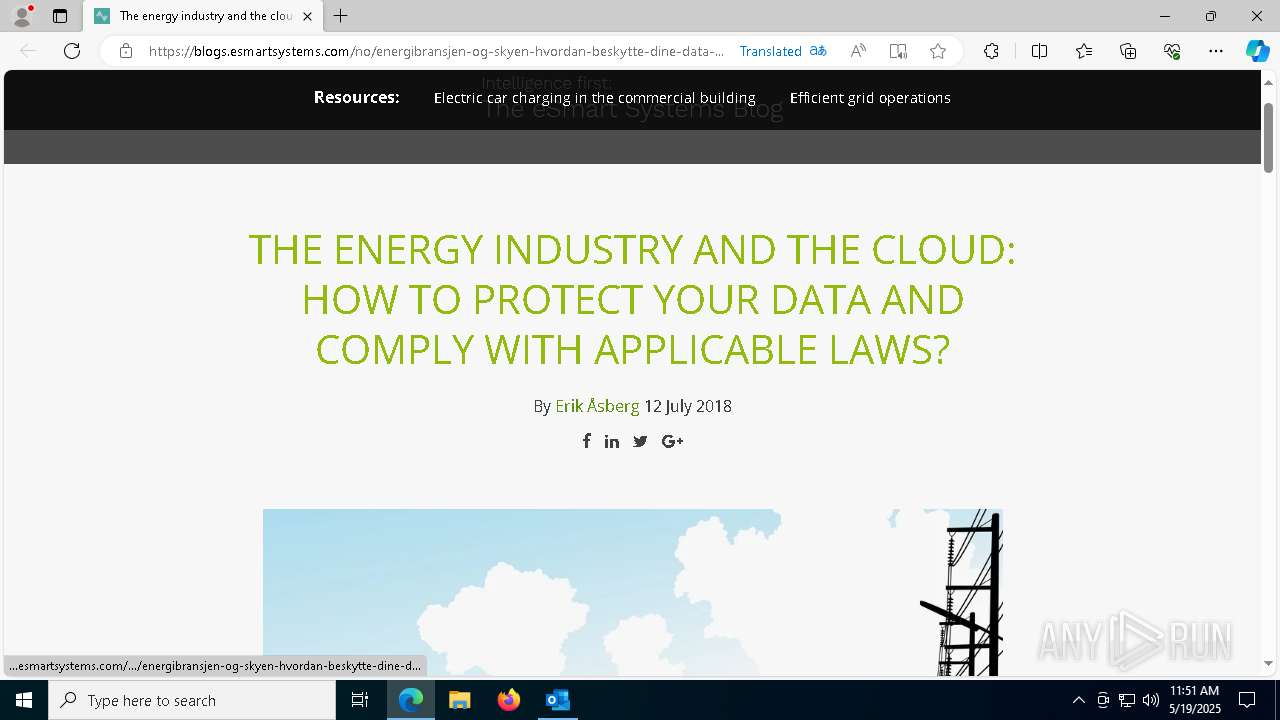Open the Windows Start menu

pyautogui.click(x=24, y=700)
